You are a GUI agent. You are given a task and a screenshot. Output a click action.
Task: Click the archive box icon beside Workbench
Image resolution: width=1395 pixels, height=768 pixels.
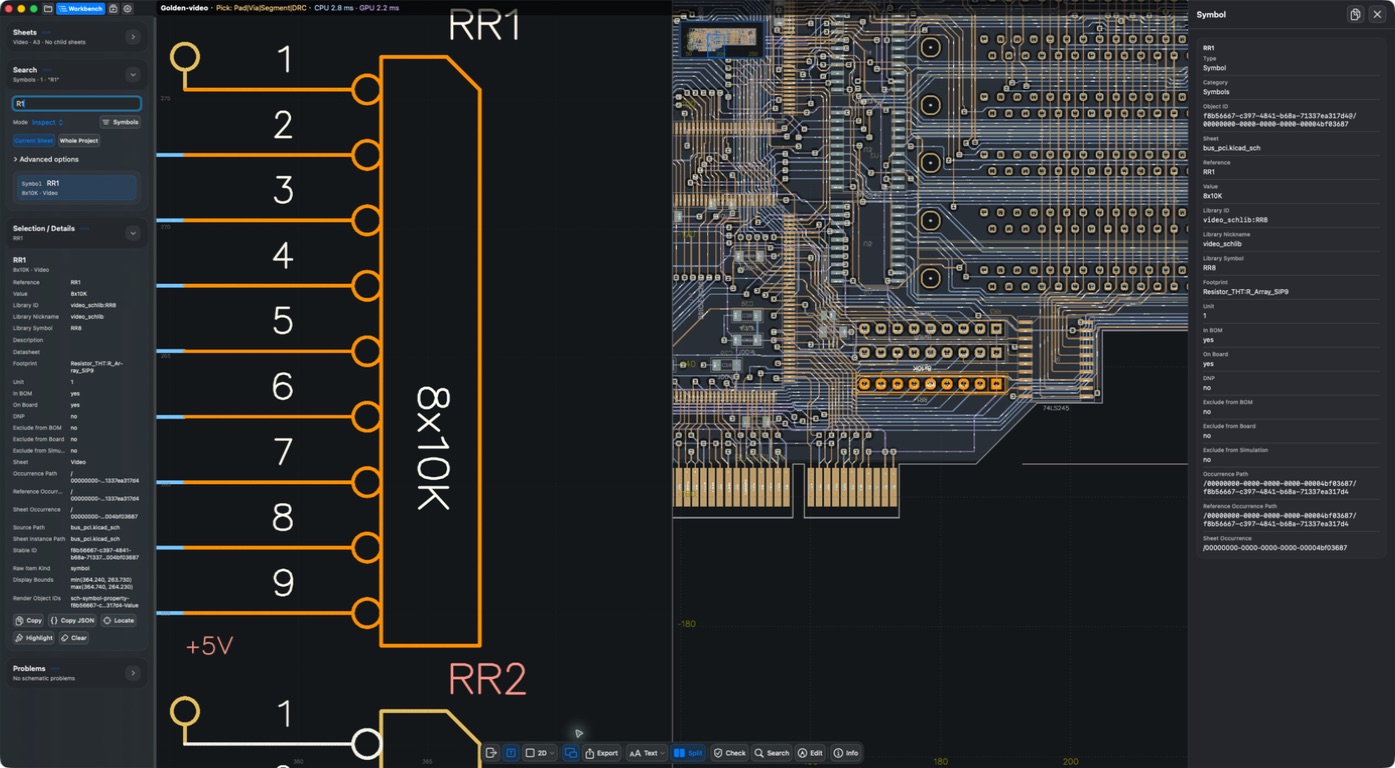point(113,8)
